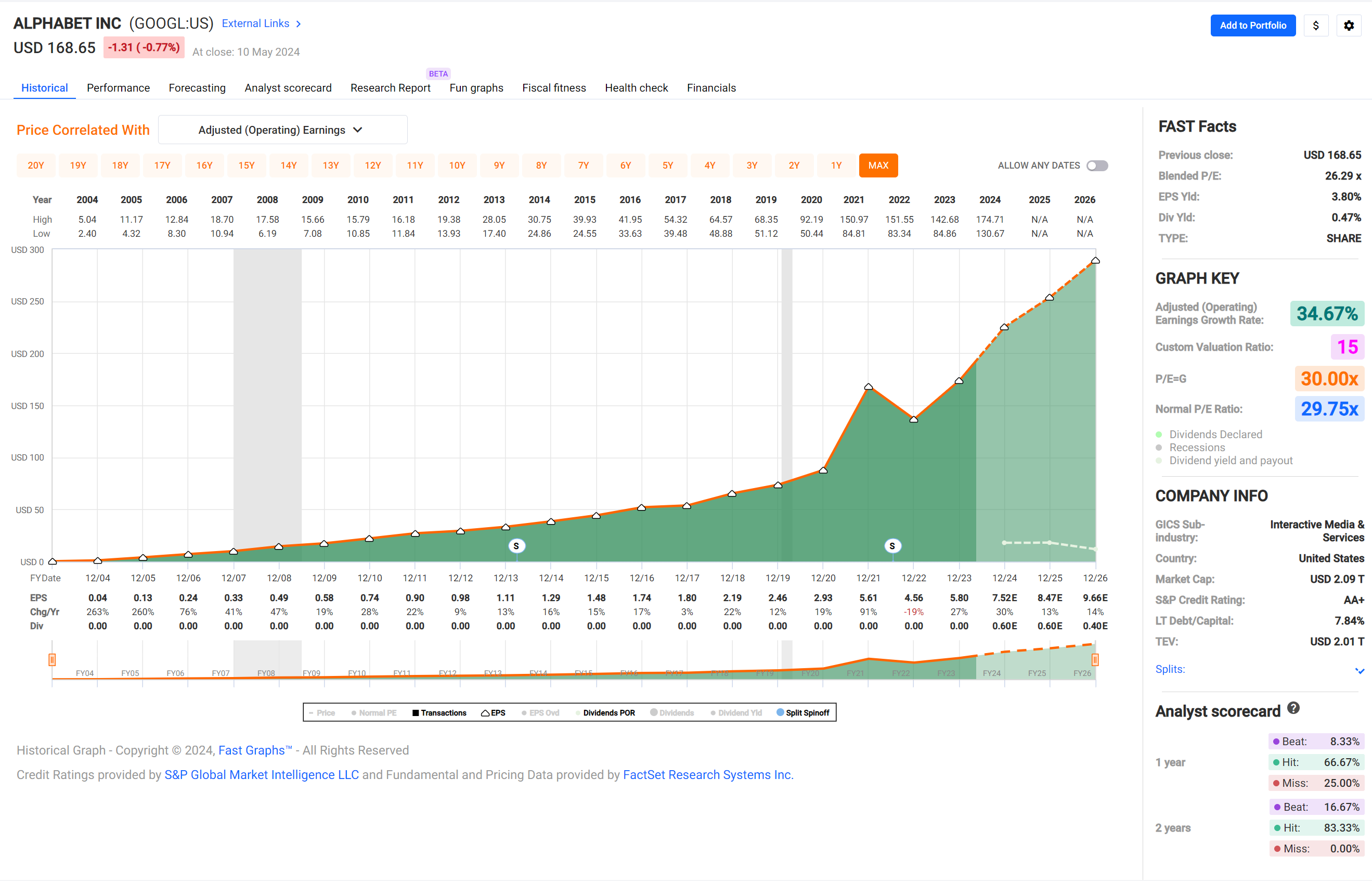1372x881 pixels.
Task: Toggle Transactions in chart legend
Action: click(x=439, y=713)
